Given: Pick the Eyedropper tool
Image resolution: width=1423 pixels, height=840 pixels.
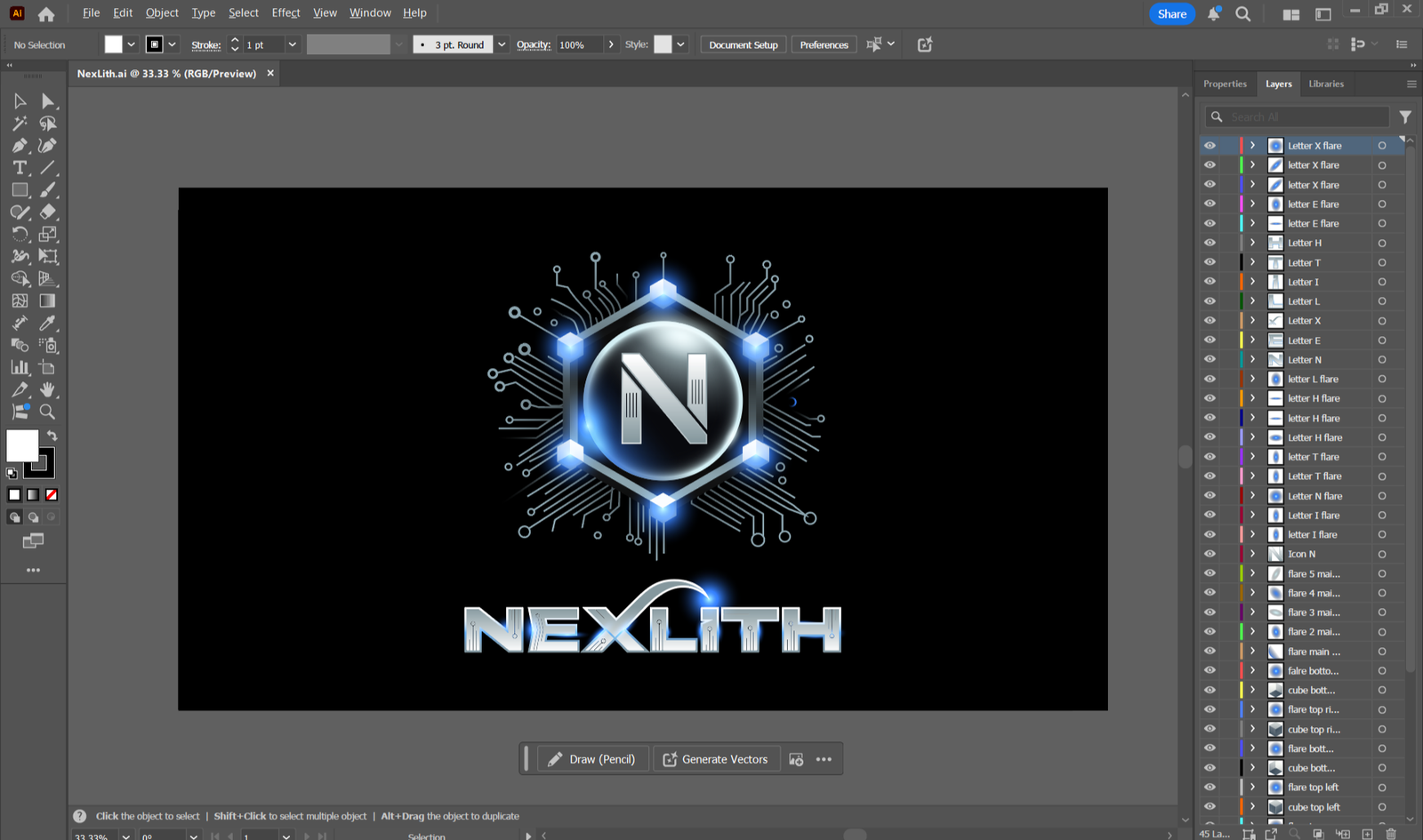Looking at the screenshot, I should point(48,324).
